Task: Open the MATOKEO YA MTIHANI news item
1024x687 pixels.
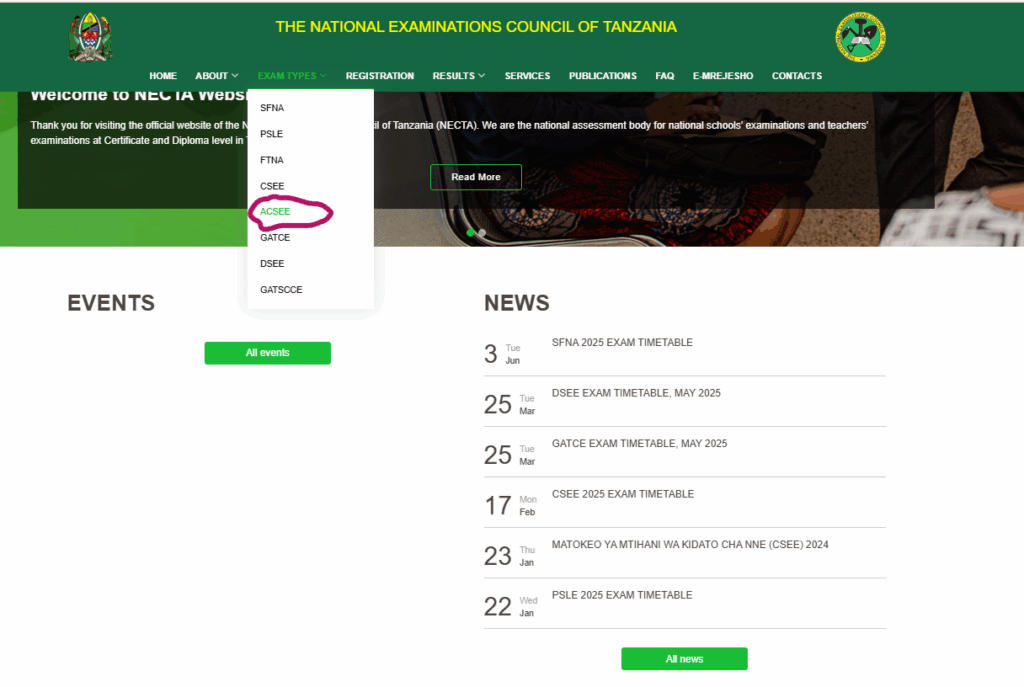Action: pos(690,545)
